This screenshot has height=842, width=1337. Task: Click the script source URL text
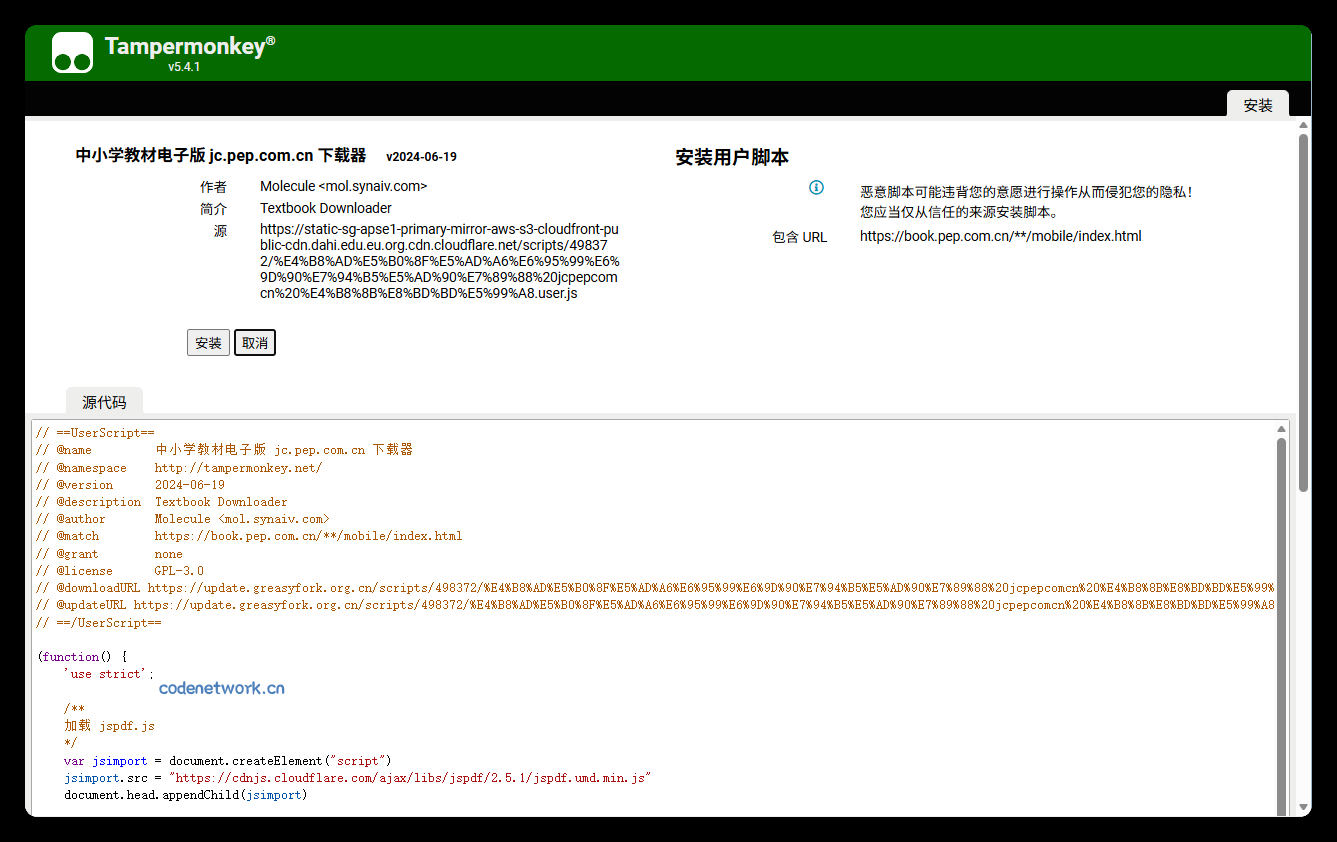click(x=439, y=261)
